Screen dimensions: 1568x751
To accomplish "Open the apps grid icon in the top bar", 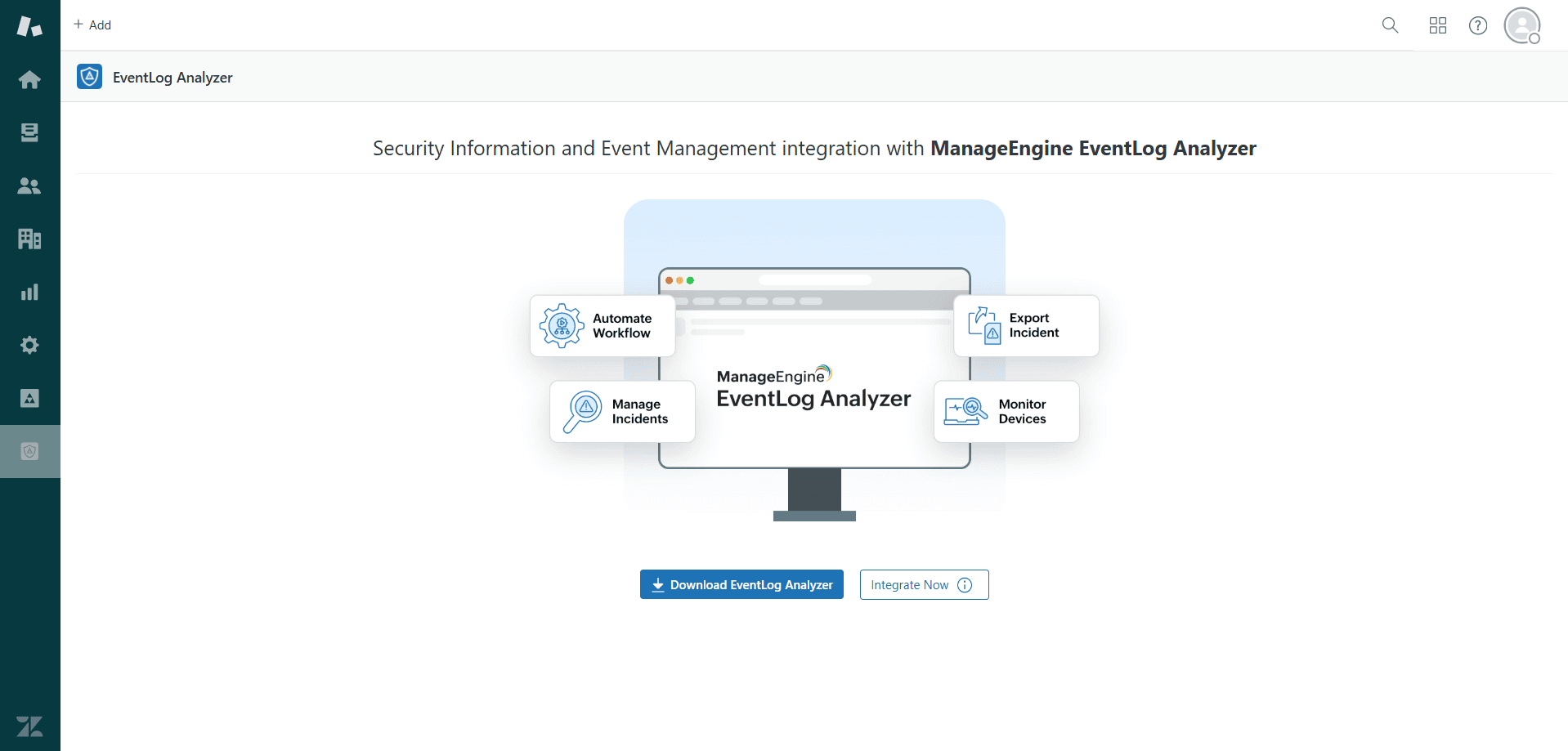I will pyautogui.click(x=1437, y=25).
